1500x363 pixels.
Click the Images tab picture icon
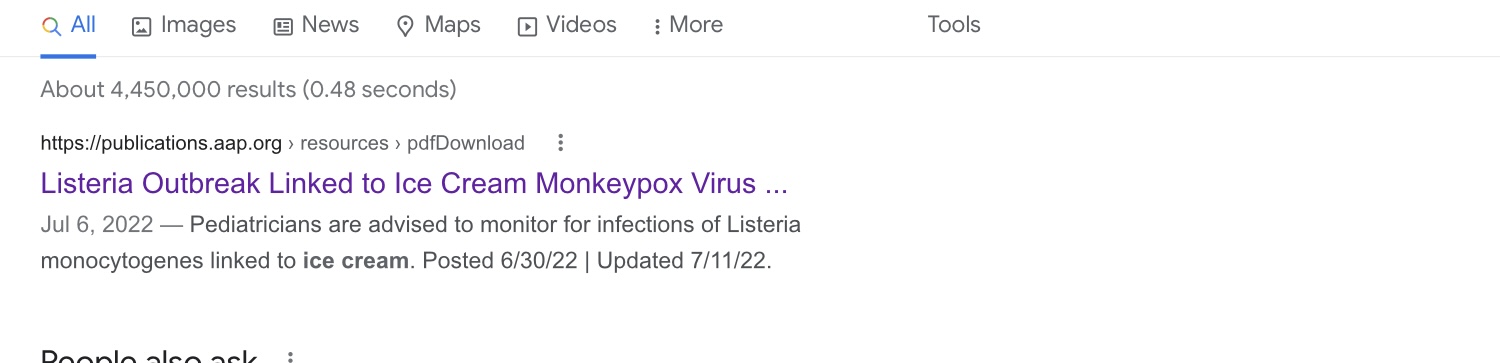click(142, 27)
